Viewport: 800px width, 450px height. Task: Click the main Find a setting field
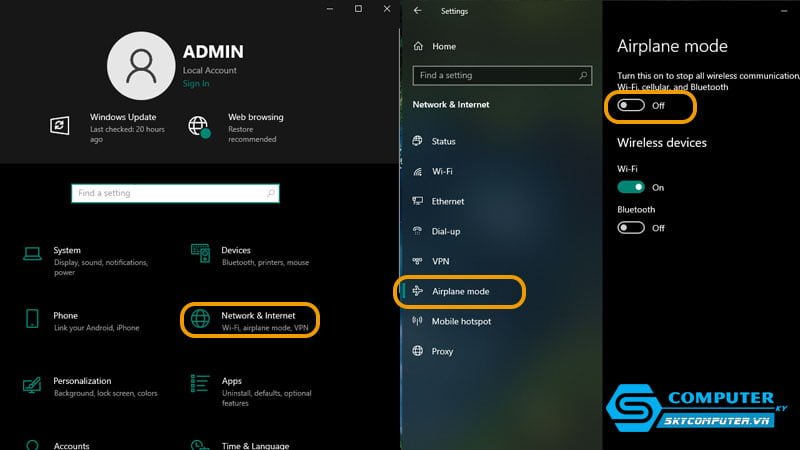tap(175, 193)
